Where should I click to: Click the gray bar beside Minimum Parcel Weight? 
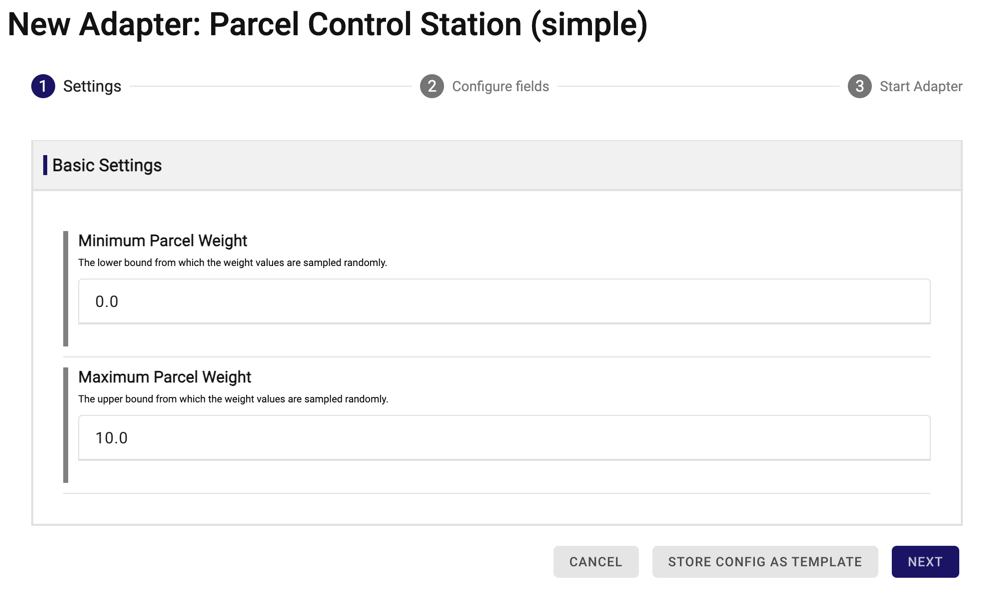[66, 288]
